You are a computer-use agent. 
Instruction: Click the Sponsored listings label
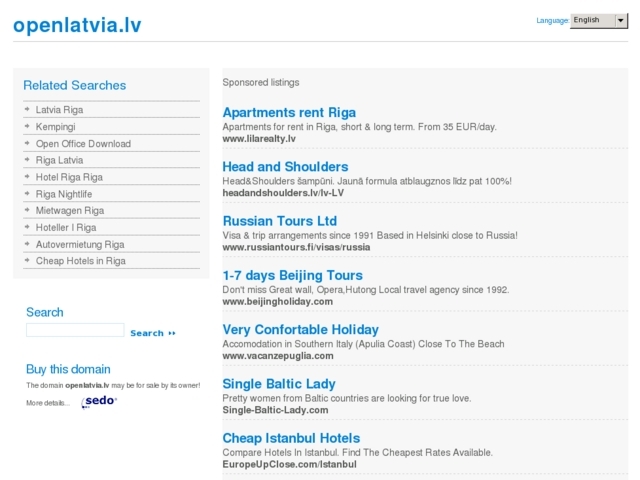click(261, 82)
